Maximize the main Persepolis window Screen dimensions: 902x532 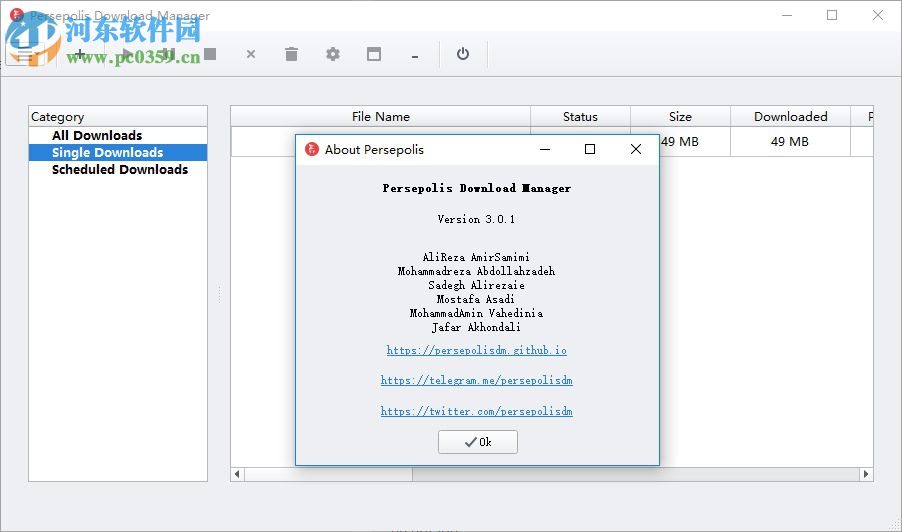coord(832,15)
